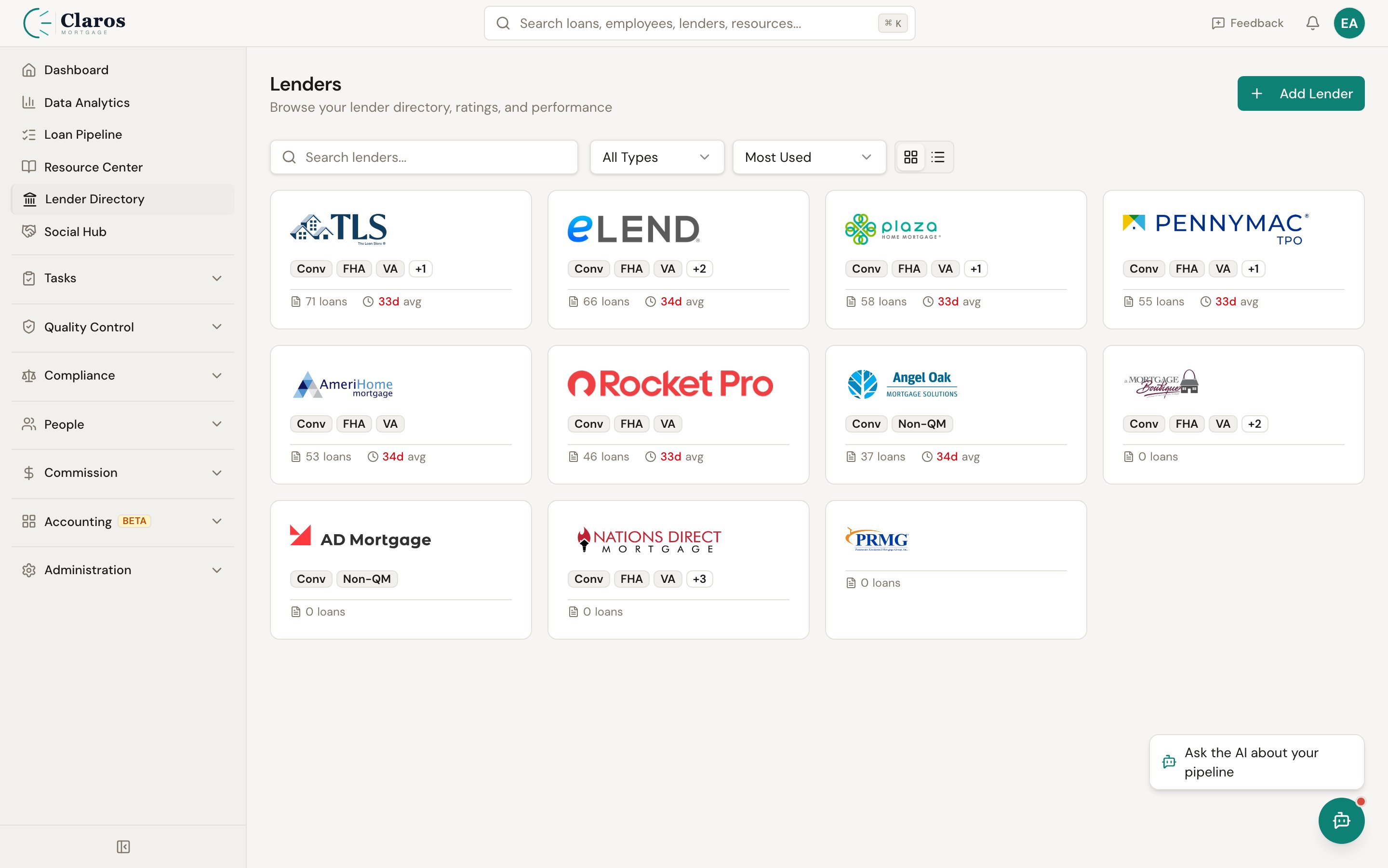
Task: Click the +1 tag on PennyMac card
Action: point(1253,269)
